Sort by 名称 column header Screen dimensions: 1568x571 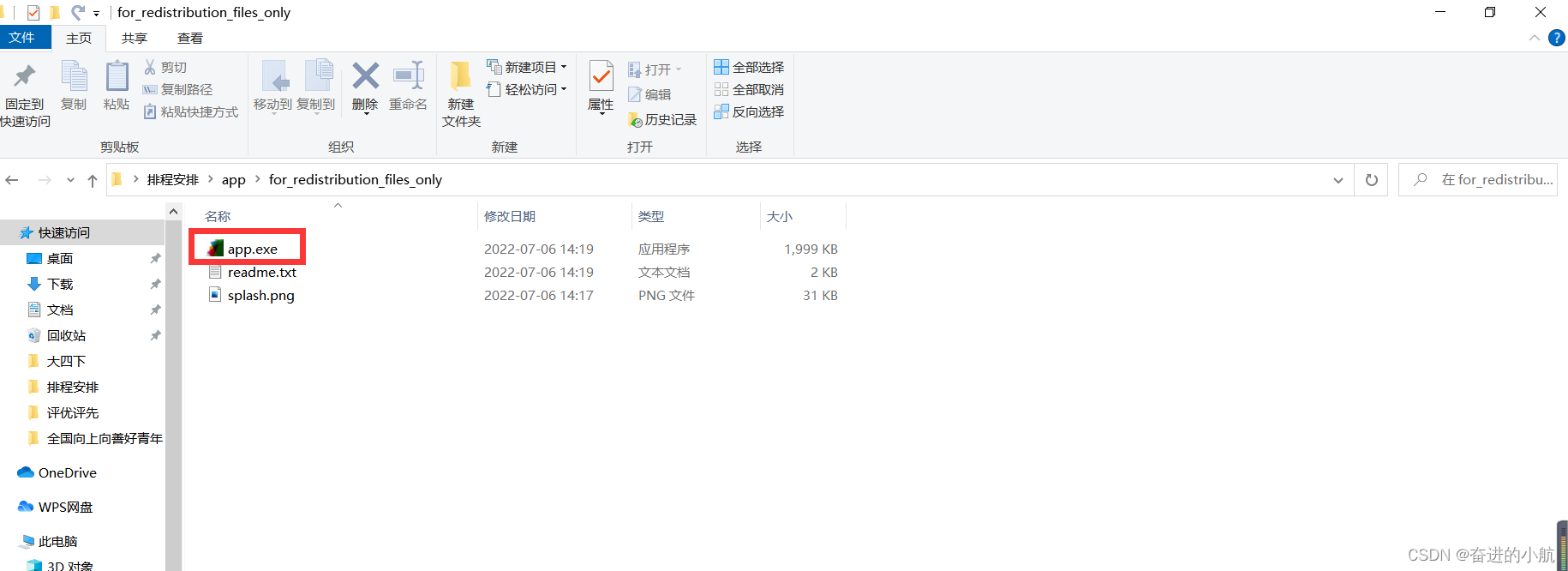click(218, 216)
